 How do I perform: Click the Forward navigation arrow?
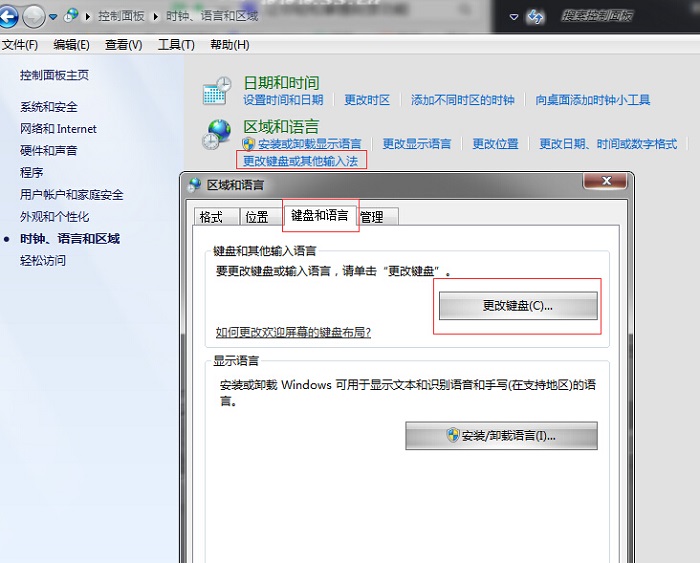pyautogui.click(x=34, y=17)
